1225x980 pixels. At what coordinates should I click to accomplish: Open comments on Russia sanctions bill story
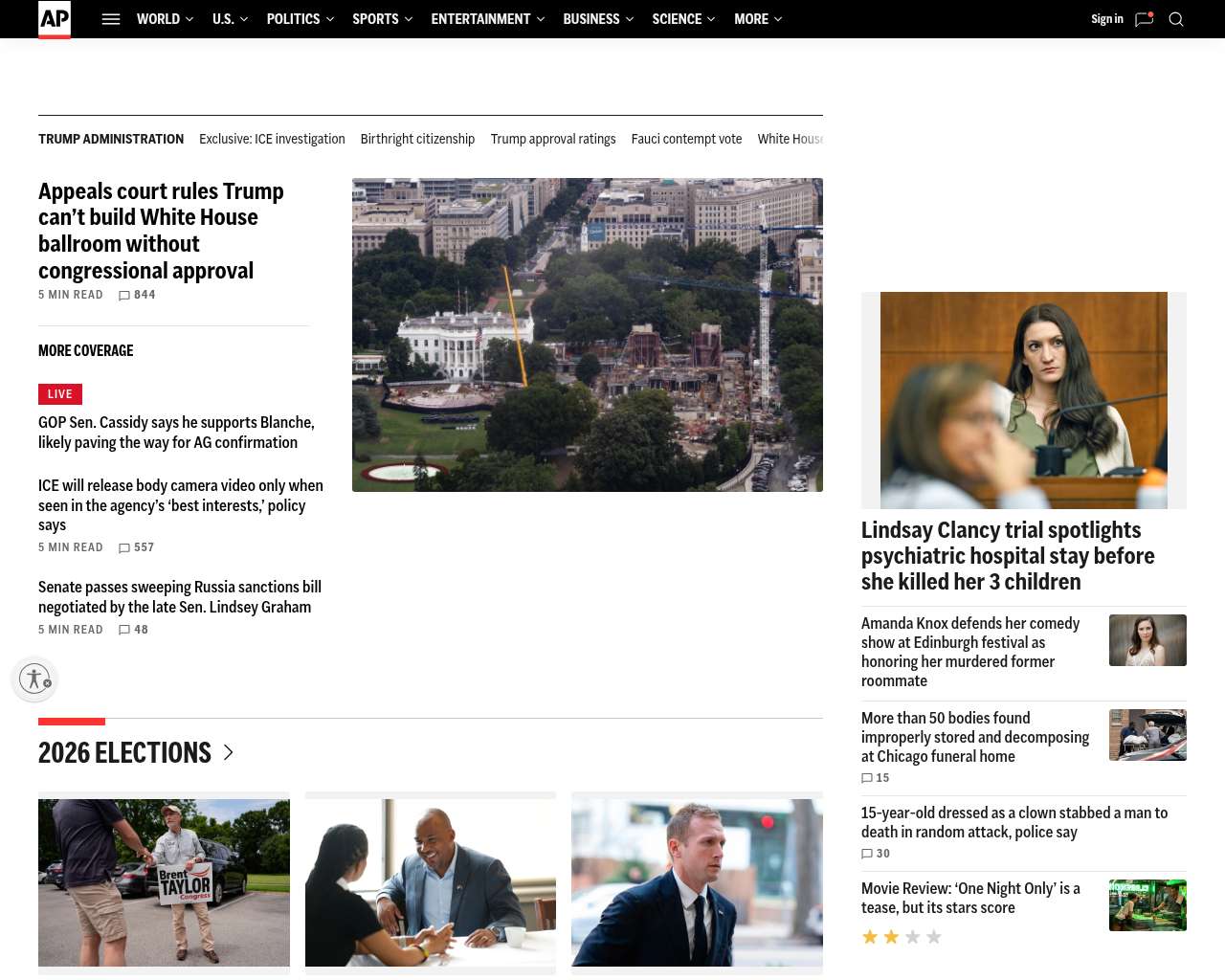(x=133, y=630)
